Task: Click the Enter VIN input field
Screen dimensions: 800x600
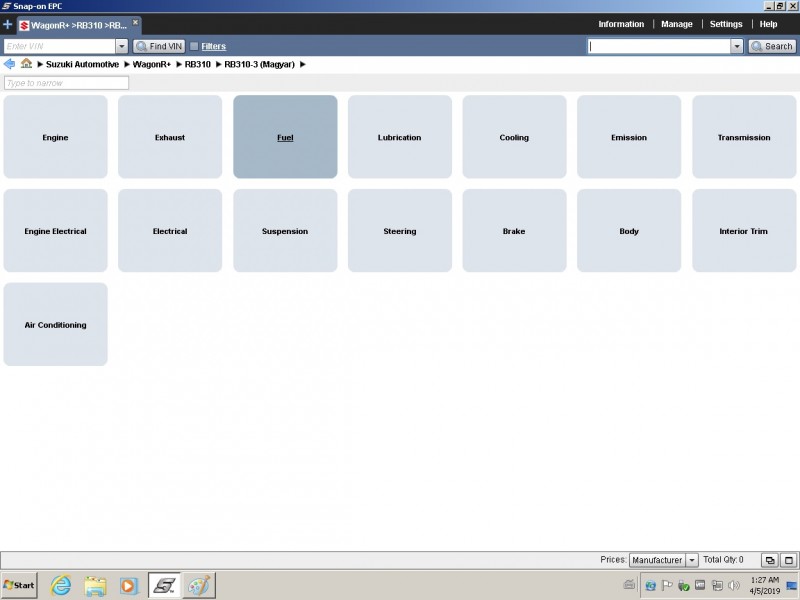Action: pyautogui.click(x=59, y=46)
